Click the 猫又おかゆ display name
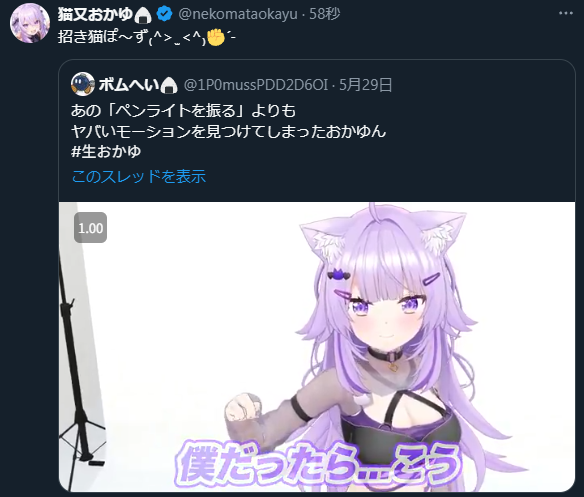 click(x=95, y=14)
